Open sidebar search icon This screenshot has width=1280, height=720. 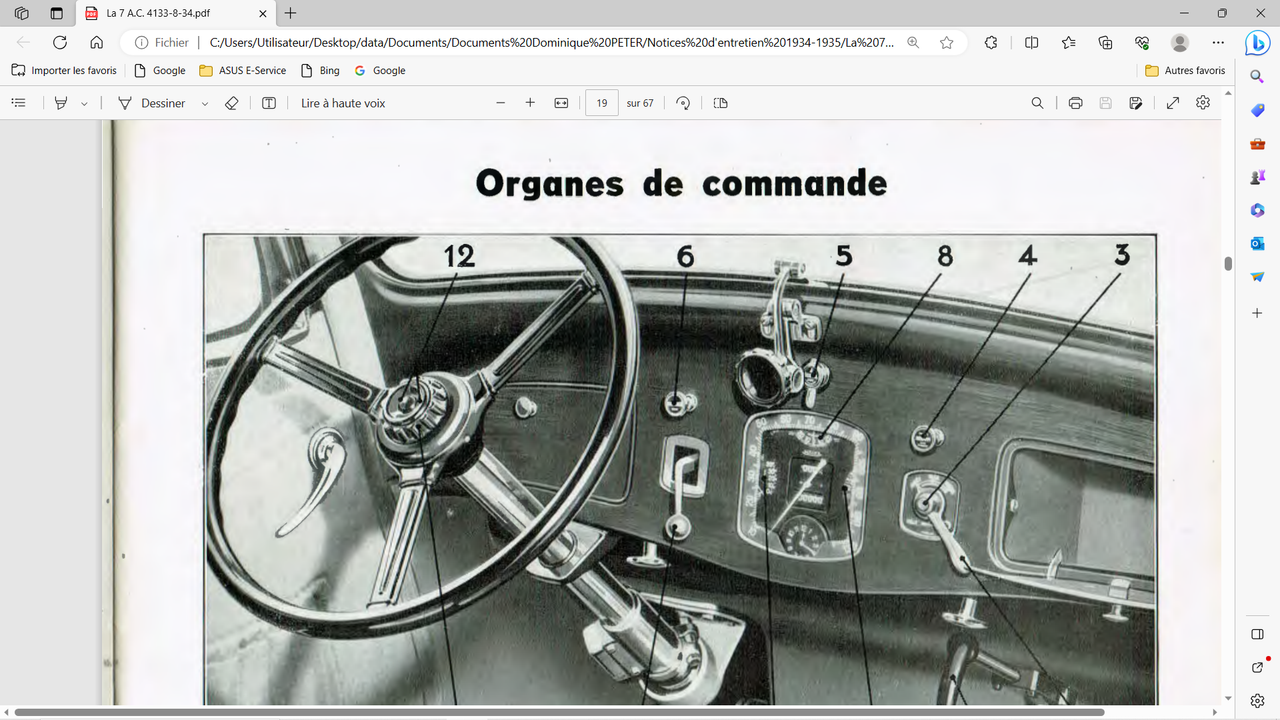point(1257,77)
